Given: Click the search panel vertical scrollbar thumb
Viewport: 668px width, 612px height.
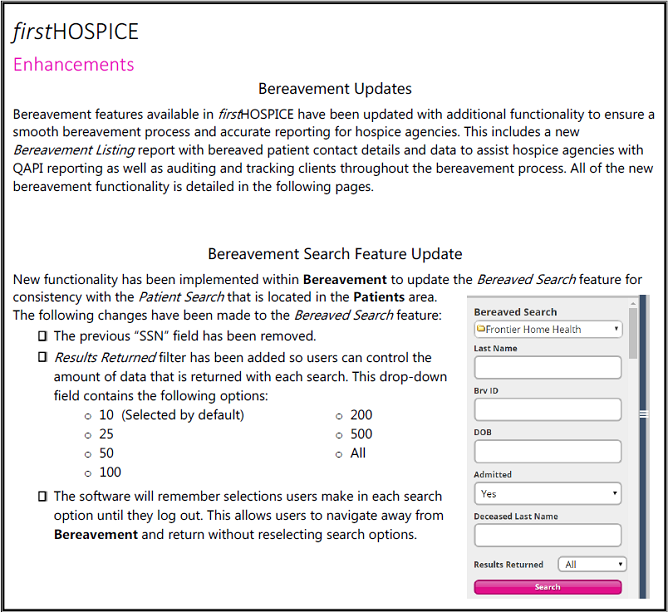Looking at the screenshot, I should 633,335.
